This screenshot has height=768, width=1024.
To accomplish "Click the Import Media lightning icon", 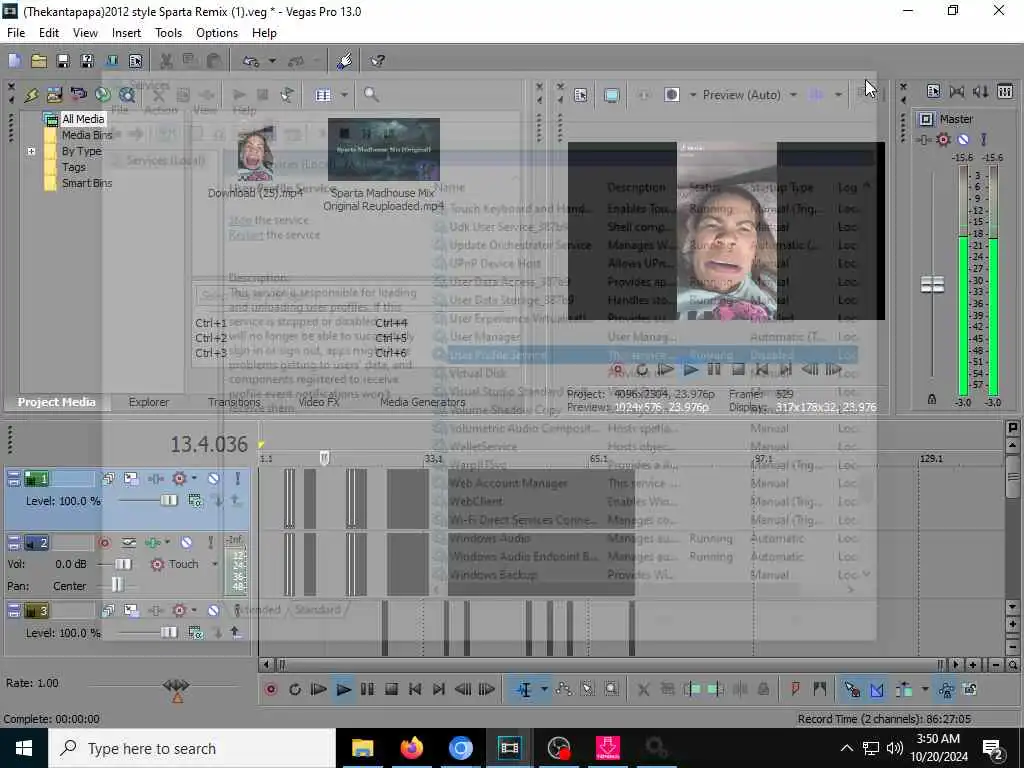I will click(31, 95).
